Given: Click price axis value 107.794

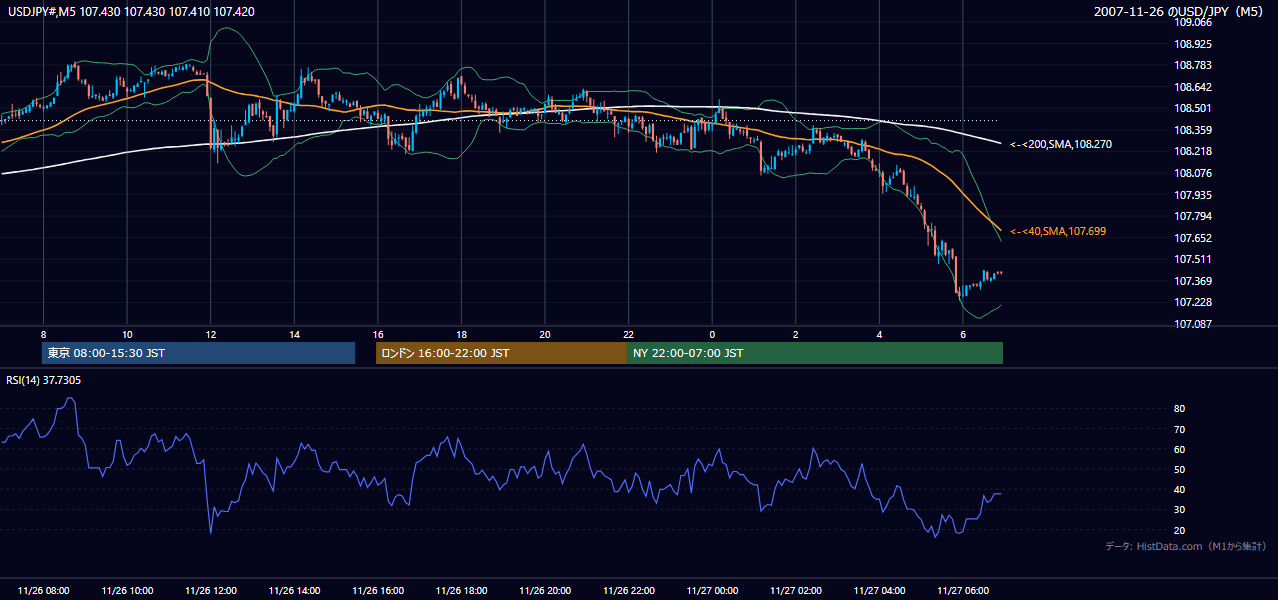Looking at the screenshot, I should click(x=1193, y=216).
